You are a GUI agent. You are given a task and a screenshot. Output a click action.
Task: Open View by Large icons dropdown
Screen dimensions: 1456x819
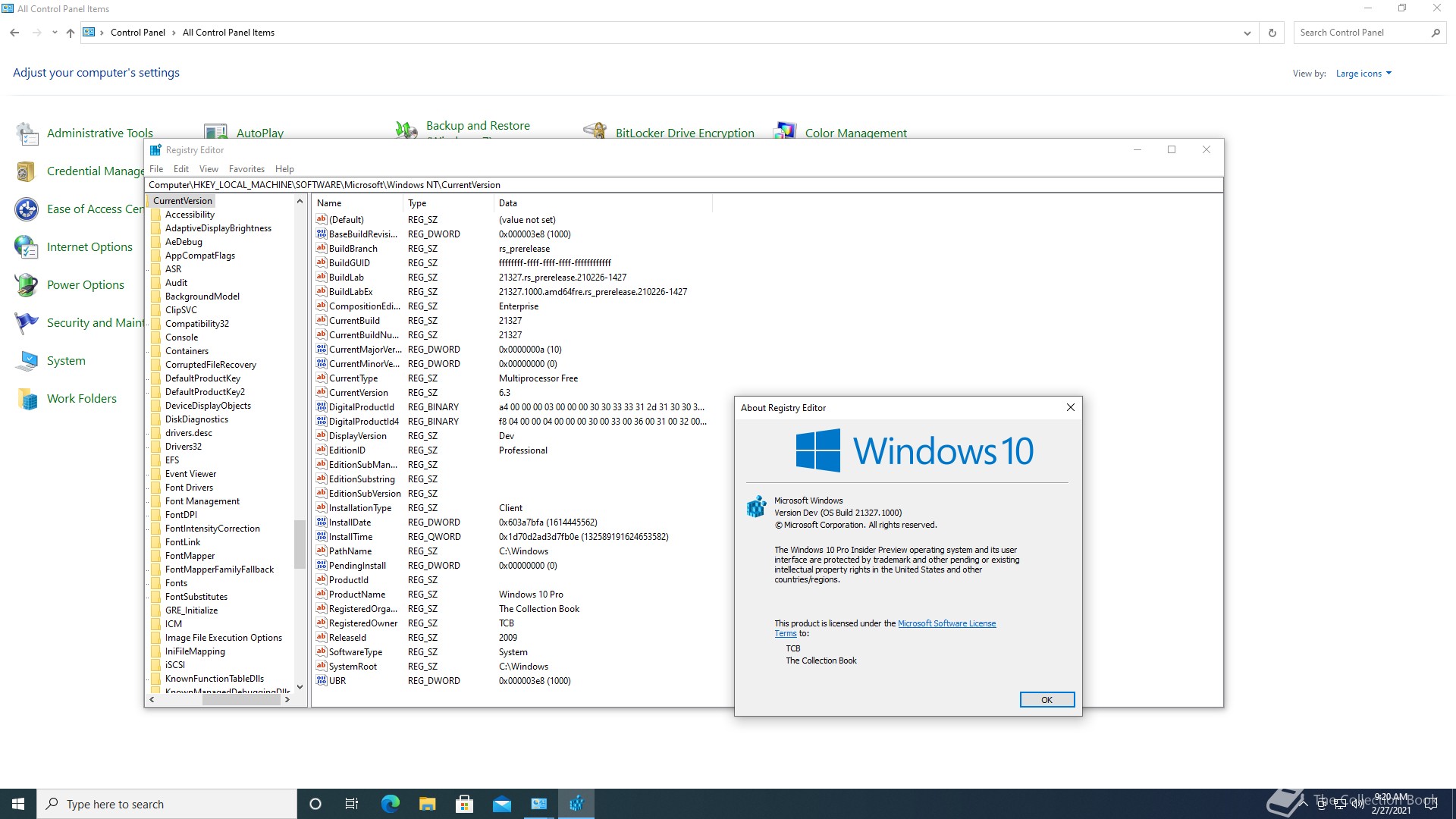(1363, 74)
